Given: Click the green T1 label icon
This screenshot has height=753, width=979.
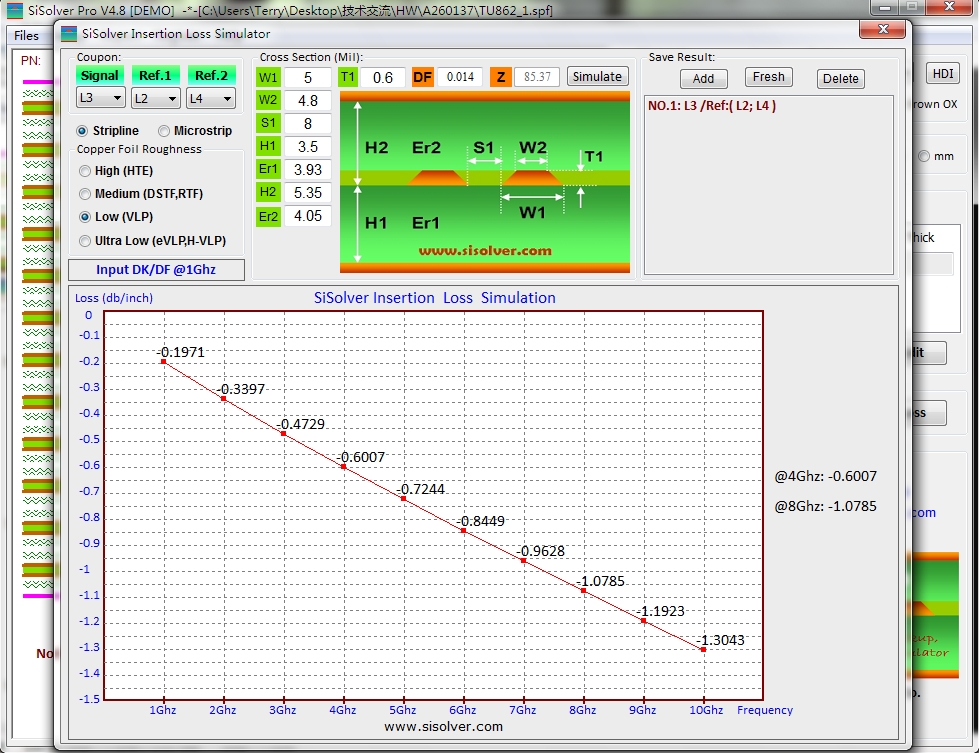Looking at the screenshot, I should 347,78.
